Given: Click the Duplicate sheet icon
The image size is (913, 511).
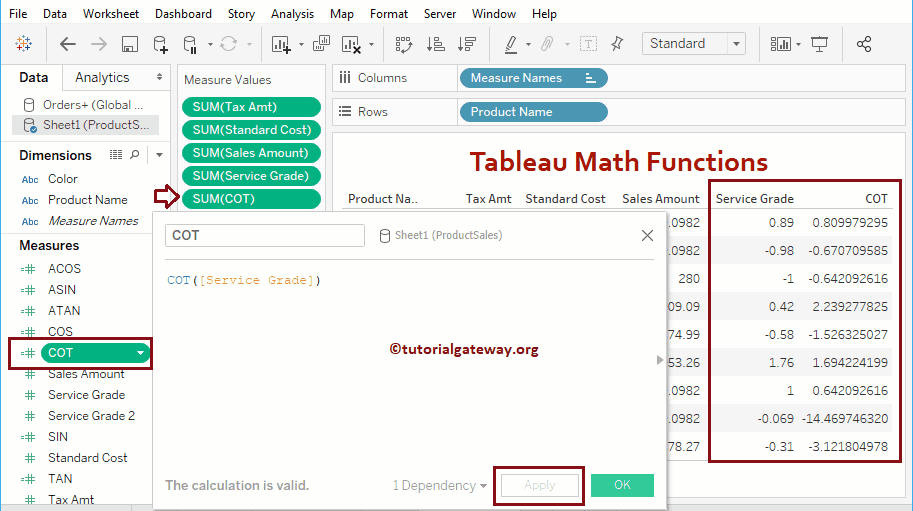Looking at the screenshot, I should click(321, 44).
